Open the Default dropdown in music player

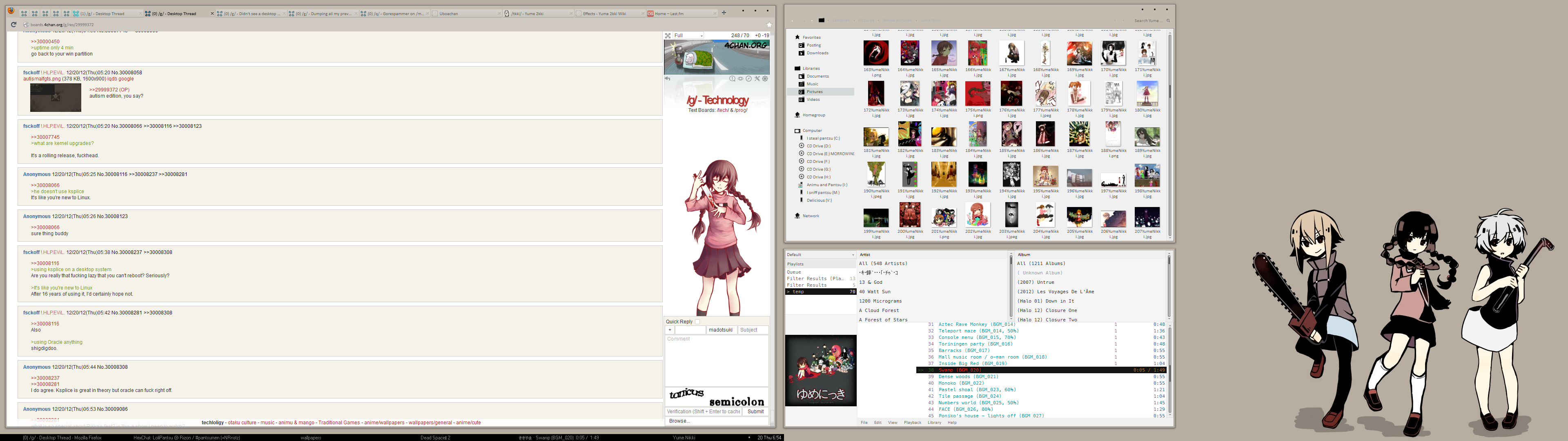[820, 255]
